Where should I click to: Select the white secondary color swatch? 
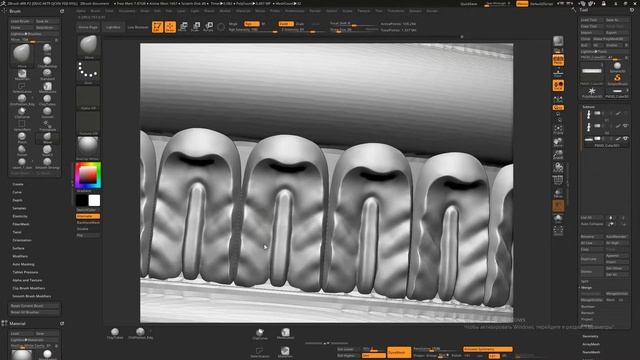94,200
